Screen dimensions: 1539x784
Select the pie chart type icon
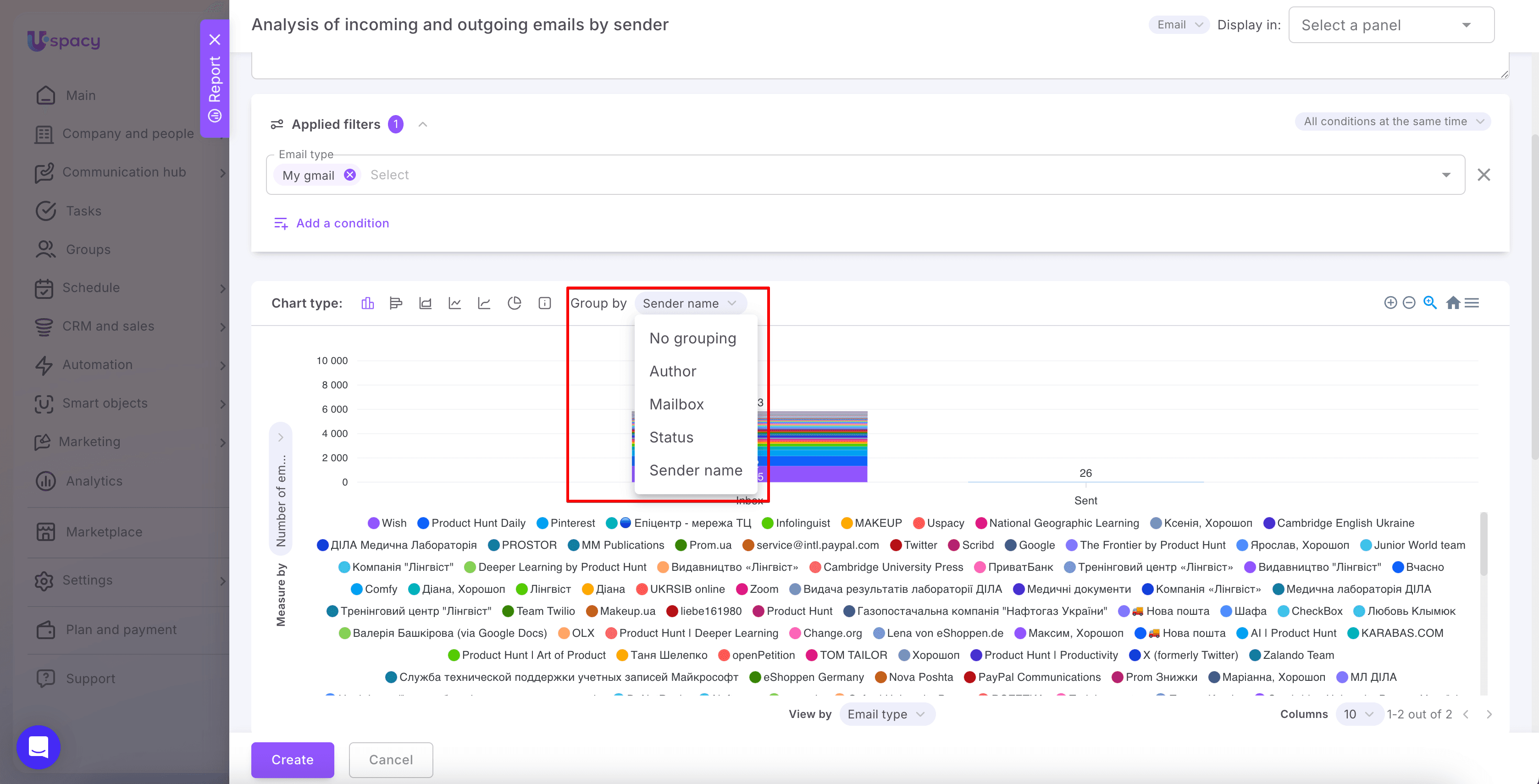coord(515,304)
